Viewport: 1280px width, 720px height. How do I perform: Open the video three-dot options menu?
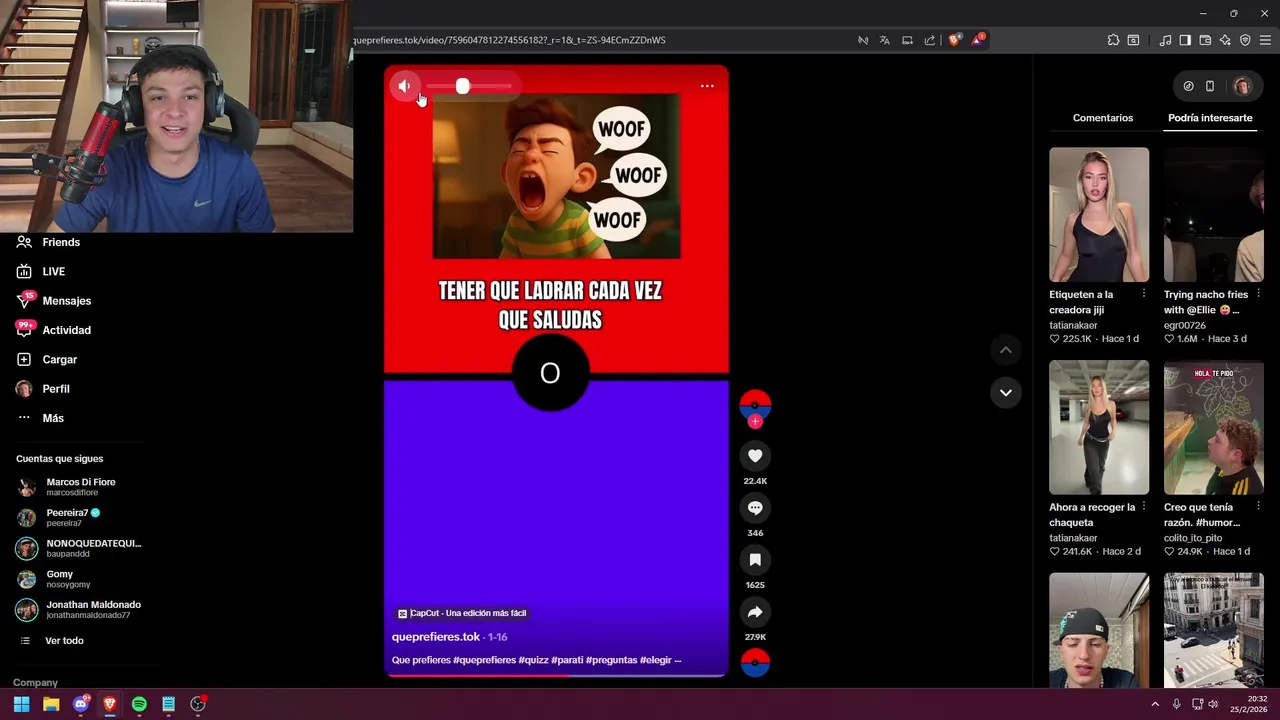pyautogui.click(x=707, y=86)
